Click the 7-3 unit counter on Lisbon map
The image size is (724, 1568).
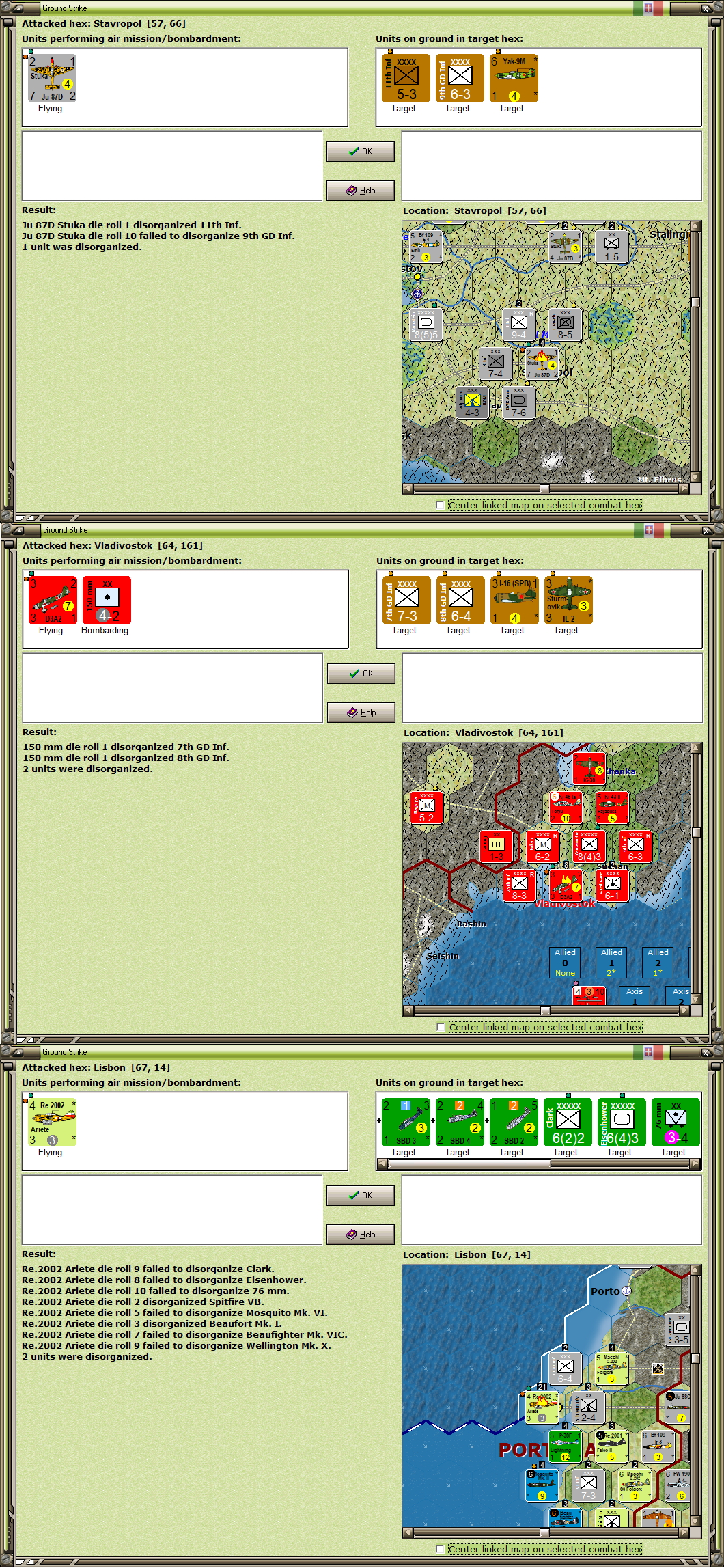(x=589, y=1485)
